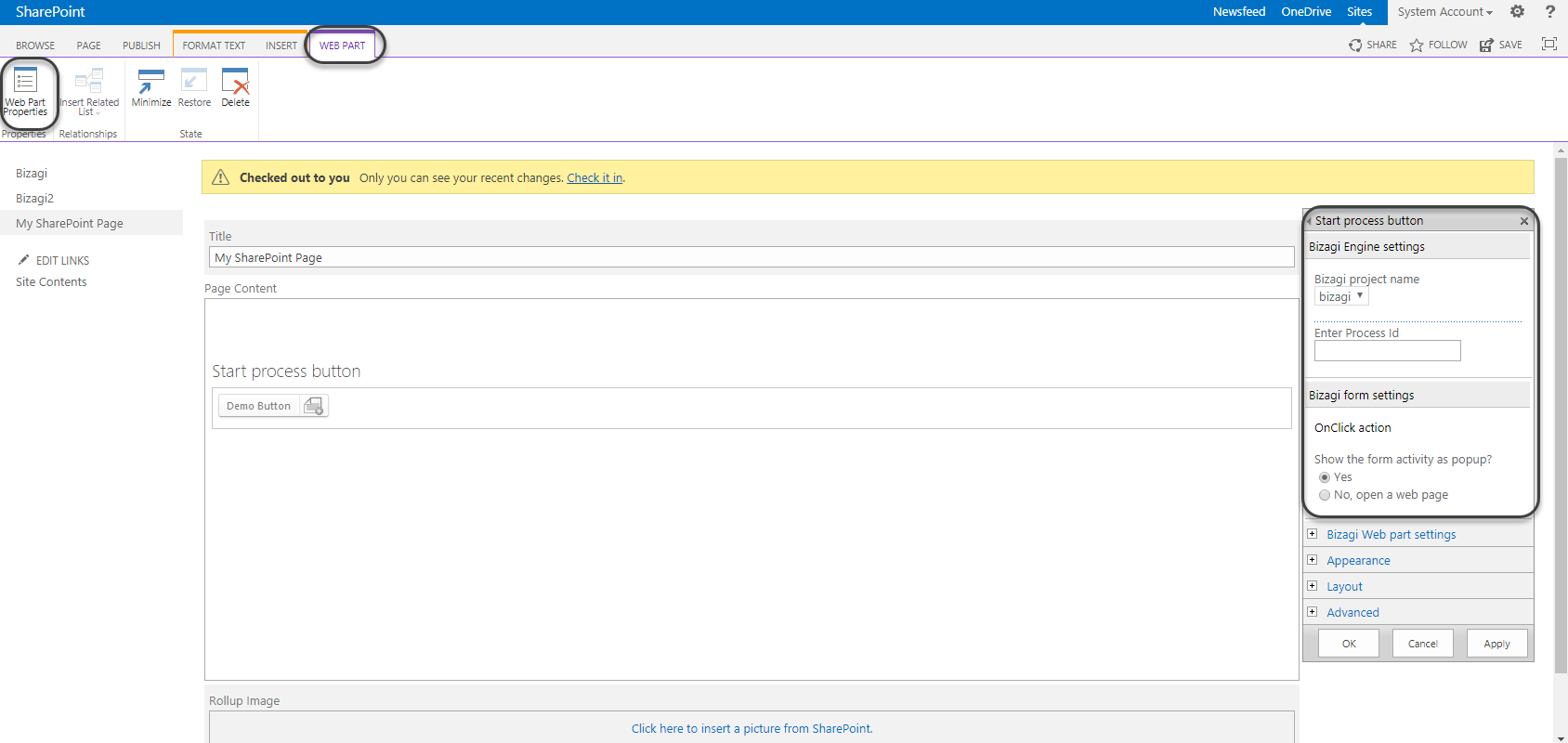
Task: Click the pencil EDIT LINKS icon
Action: (24, 260)
